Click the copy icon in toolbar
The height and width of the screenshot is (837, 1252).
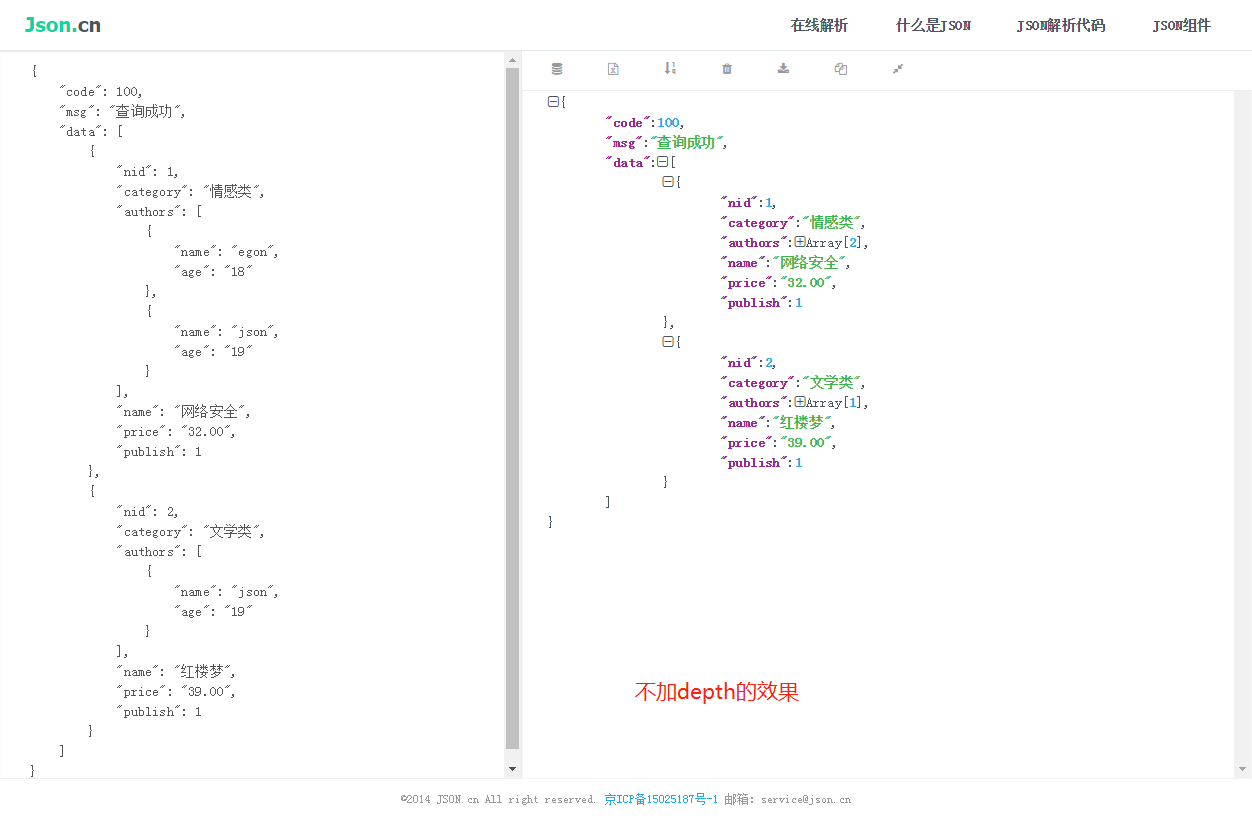click(x=841, y=69)
